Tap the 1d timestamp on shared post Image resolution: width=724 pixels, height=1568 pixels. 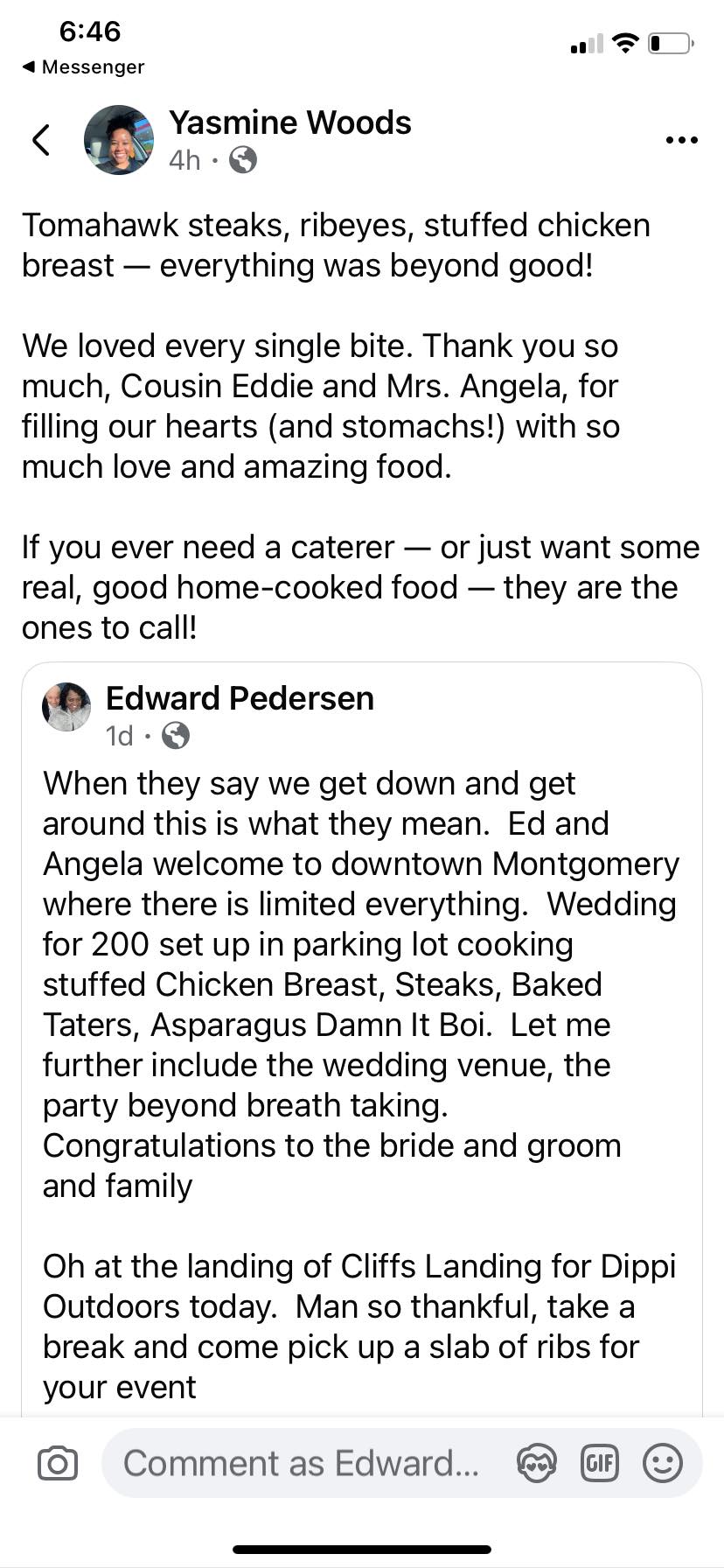pyautogui.click(x=120, y=736)
